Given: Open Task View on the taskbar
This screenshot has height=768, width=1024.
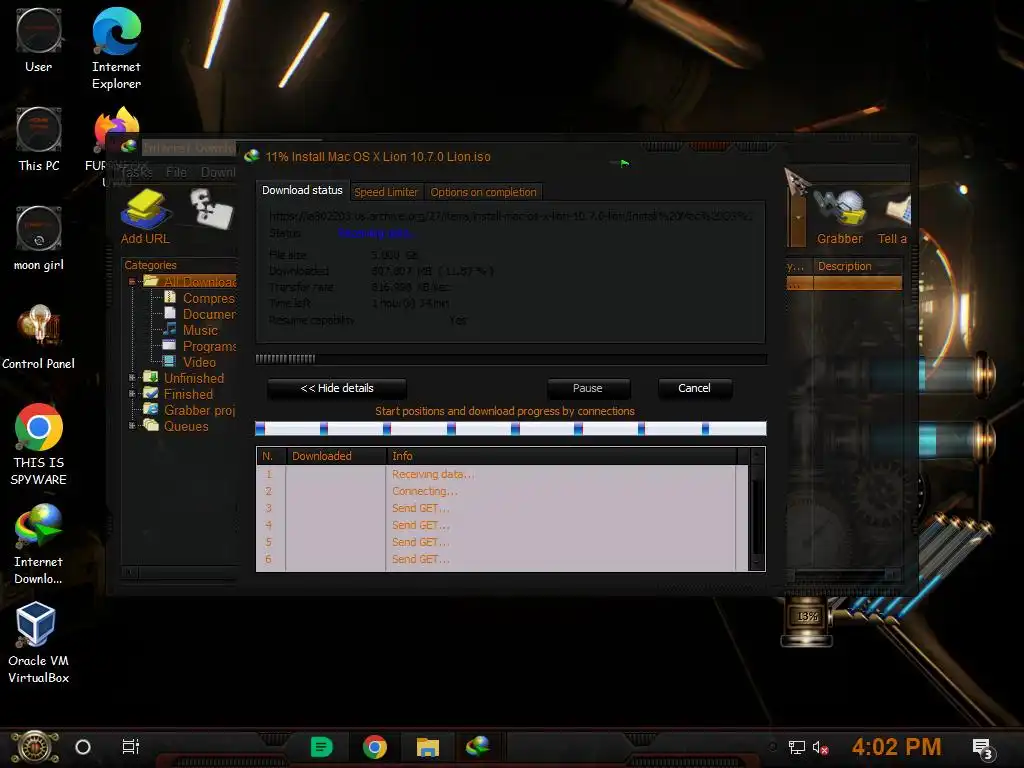Looking at the screenshot, I should [131, 747].
